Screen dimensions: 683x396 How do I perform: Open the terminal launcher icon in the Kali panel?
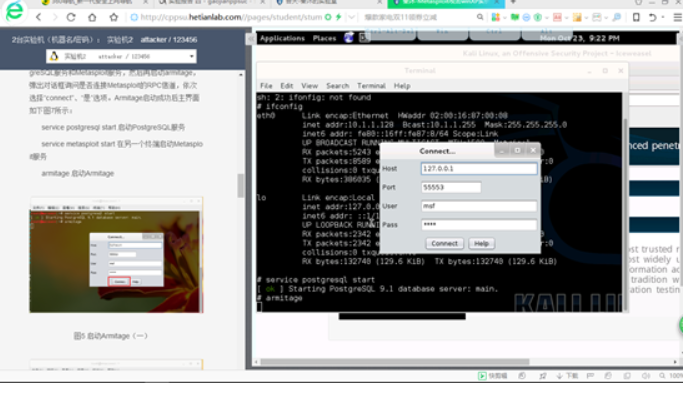tap(364, 38)
